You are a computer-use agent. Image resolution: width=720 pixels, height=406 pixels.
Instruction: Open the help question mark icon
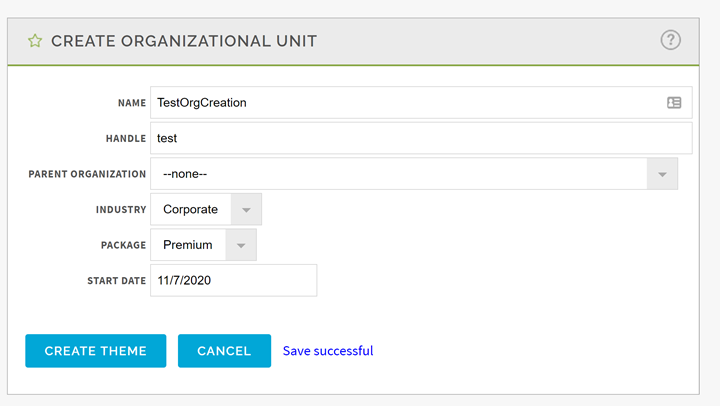pyautogui.click(x=670, y=40)
